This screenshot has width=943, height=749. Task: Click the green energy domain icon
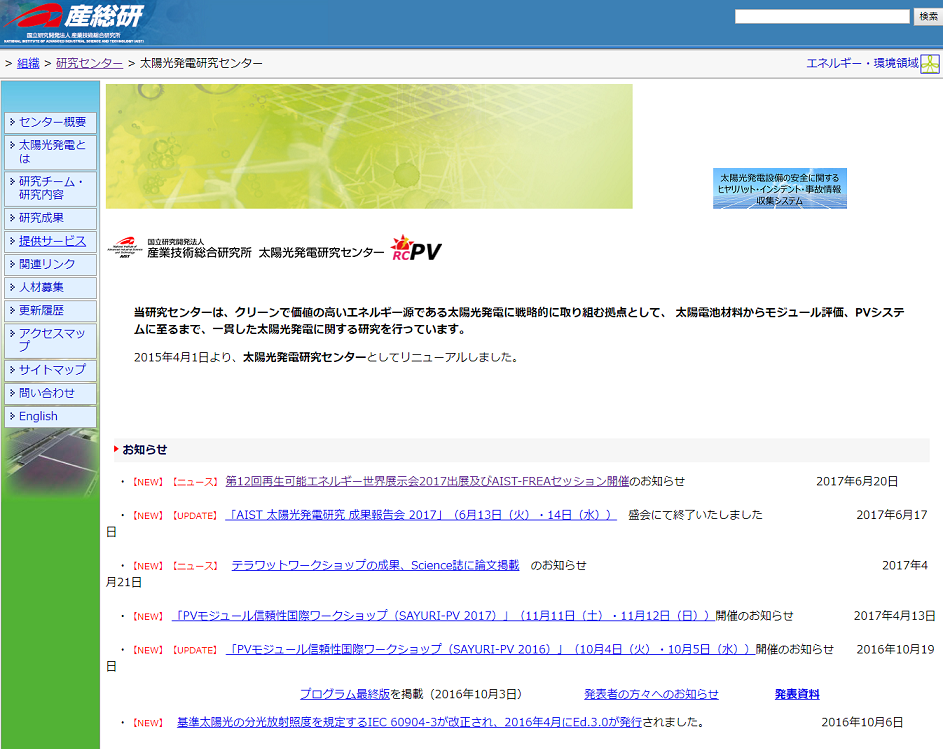click(930, 64)
